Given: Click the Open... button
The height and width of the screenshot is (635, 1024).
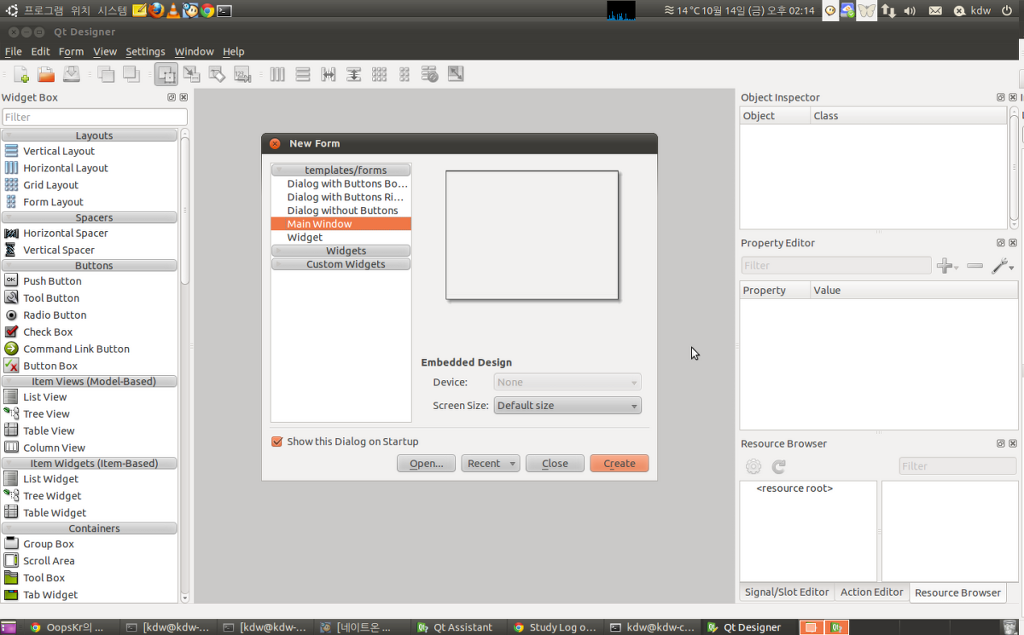Looking at the screenshot, I should (426, 463).
